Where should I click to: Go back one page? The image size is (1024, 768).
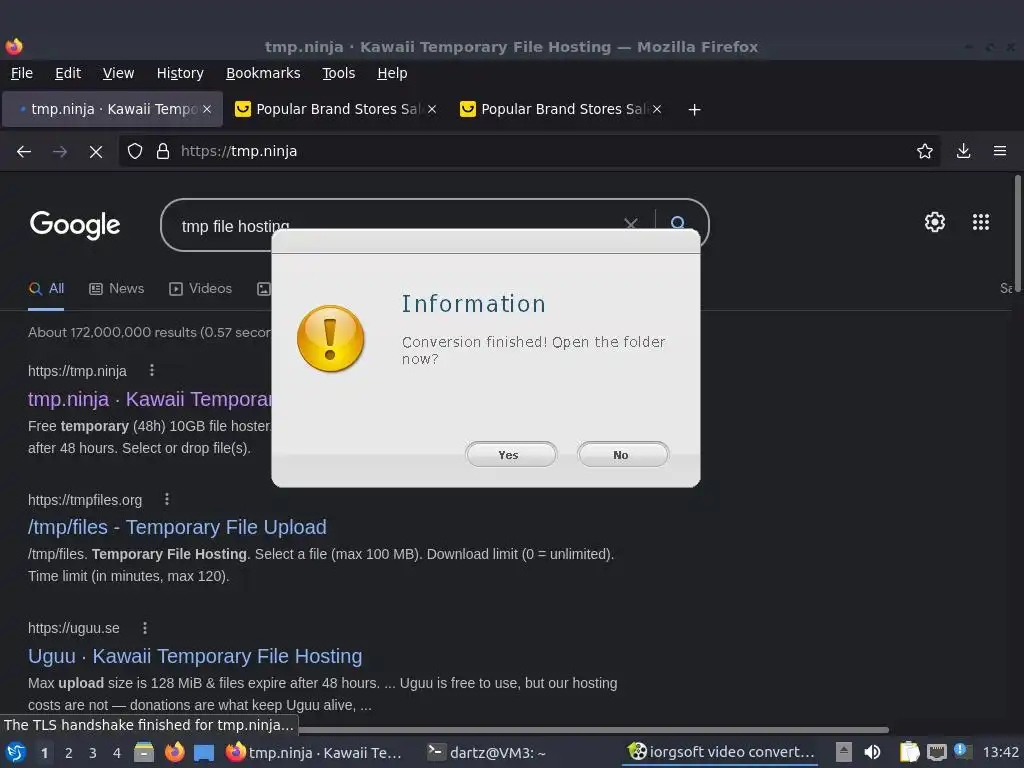[x=24, y=152]
